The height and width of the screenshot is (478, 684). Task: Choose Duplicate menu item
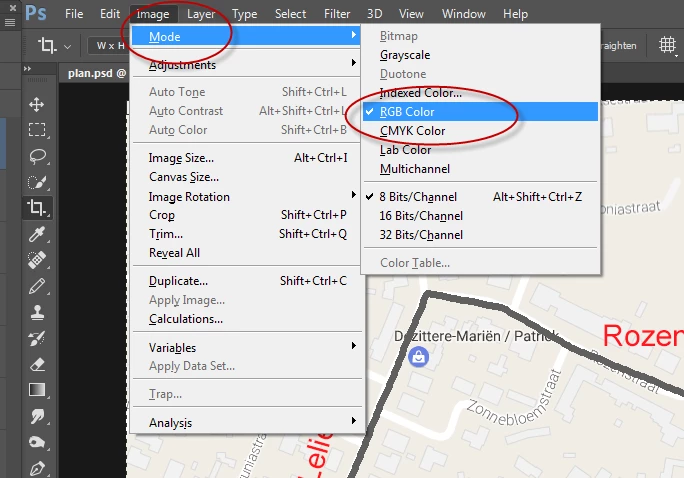point(248,281)
